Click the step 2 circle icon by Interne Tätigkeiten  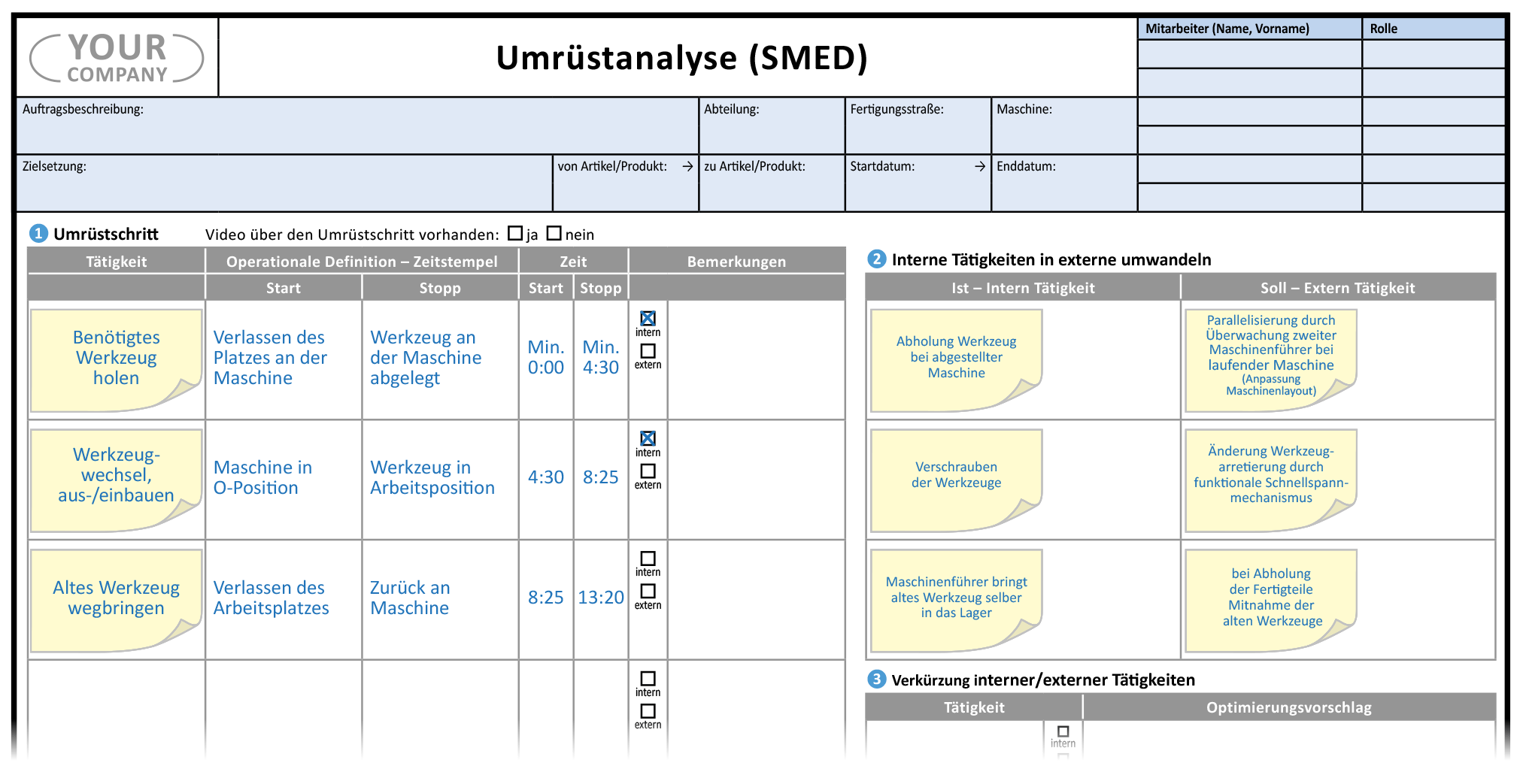[x=876, y=259]
